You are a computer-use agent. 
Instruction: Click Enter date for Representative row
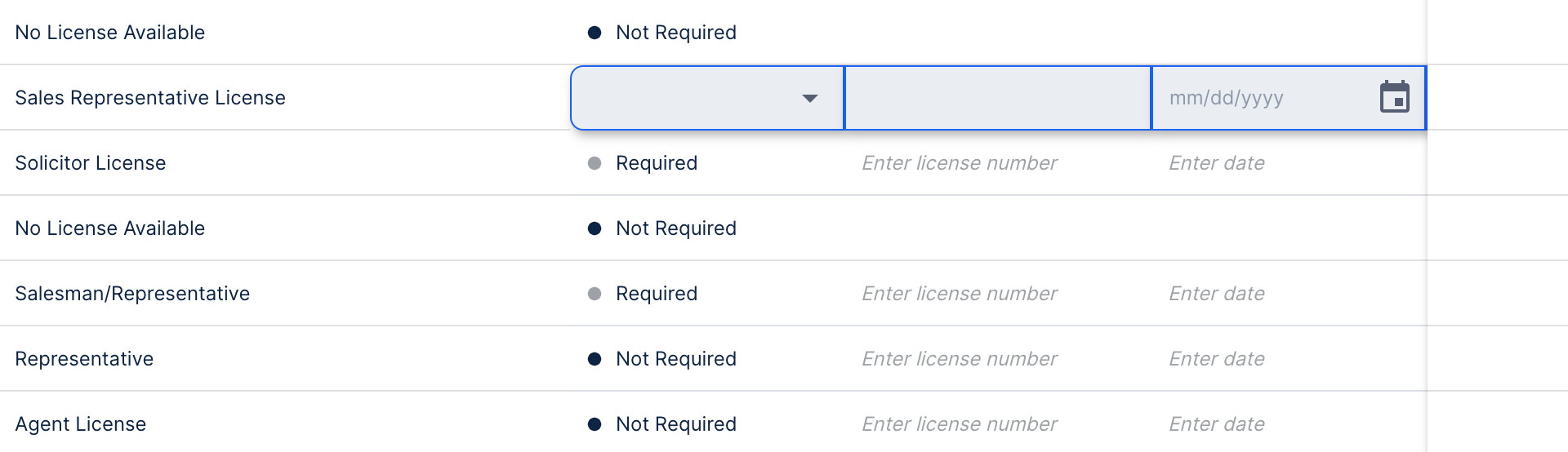[1216, 359]
